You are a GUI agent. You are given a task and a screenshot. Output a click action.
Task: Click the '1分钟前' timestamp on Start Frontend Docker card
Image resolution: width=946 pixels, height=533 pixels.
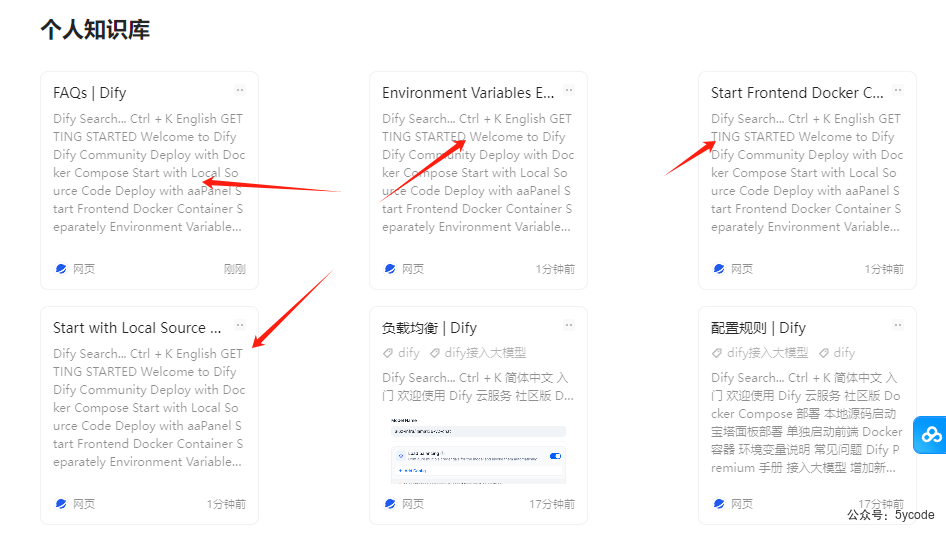coord(884,269)
